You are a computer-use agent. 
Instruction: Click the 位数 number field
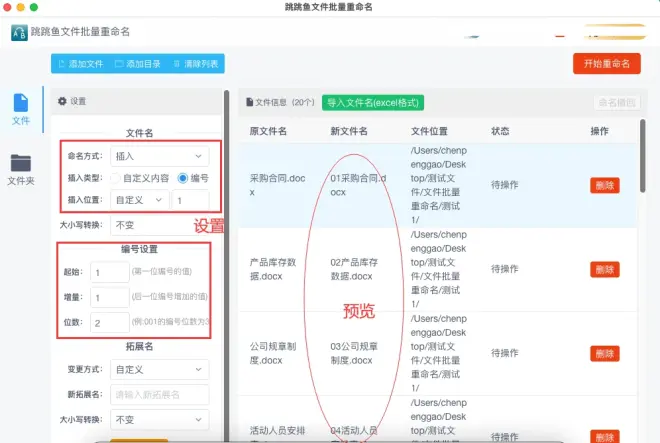tap(110, 323)
